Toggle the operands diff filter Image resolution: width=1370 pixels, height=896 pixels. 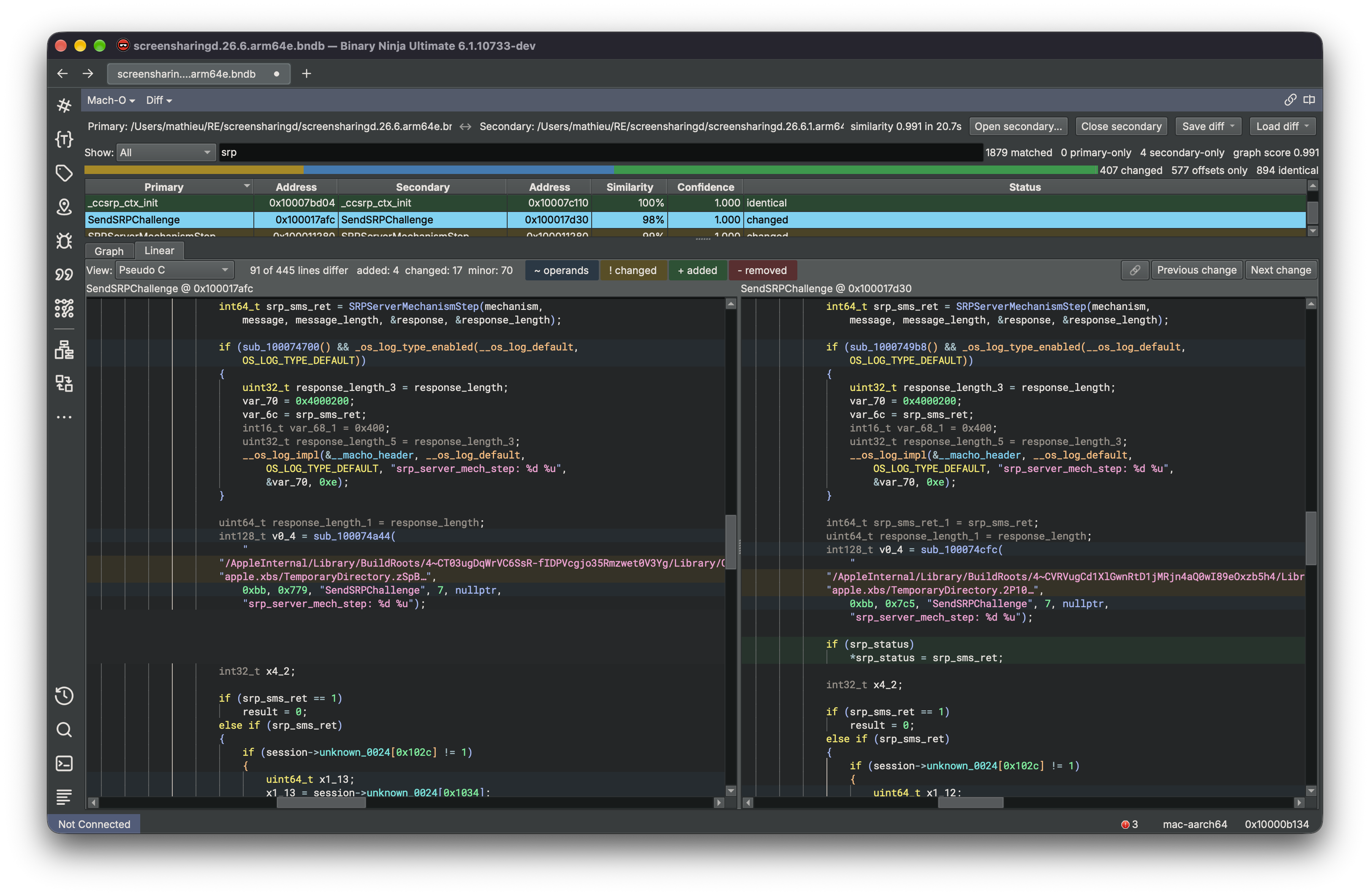tap(561, 271)
